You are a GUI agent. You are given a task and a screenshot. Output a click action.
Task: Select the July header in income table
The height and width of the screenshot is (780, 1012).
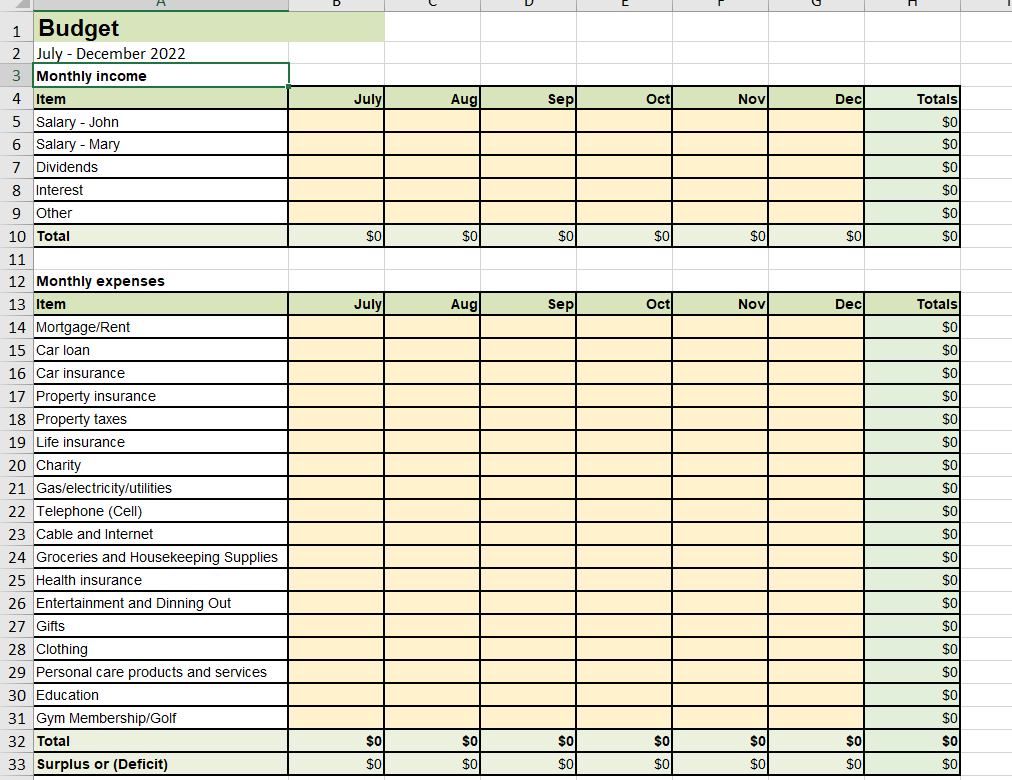(336, 98)
